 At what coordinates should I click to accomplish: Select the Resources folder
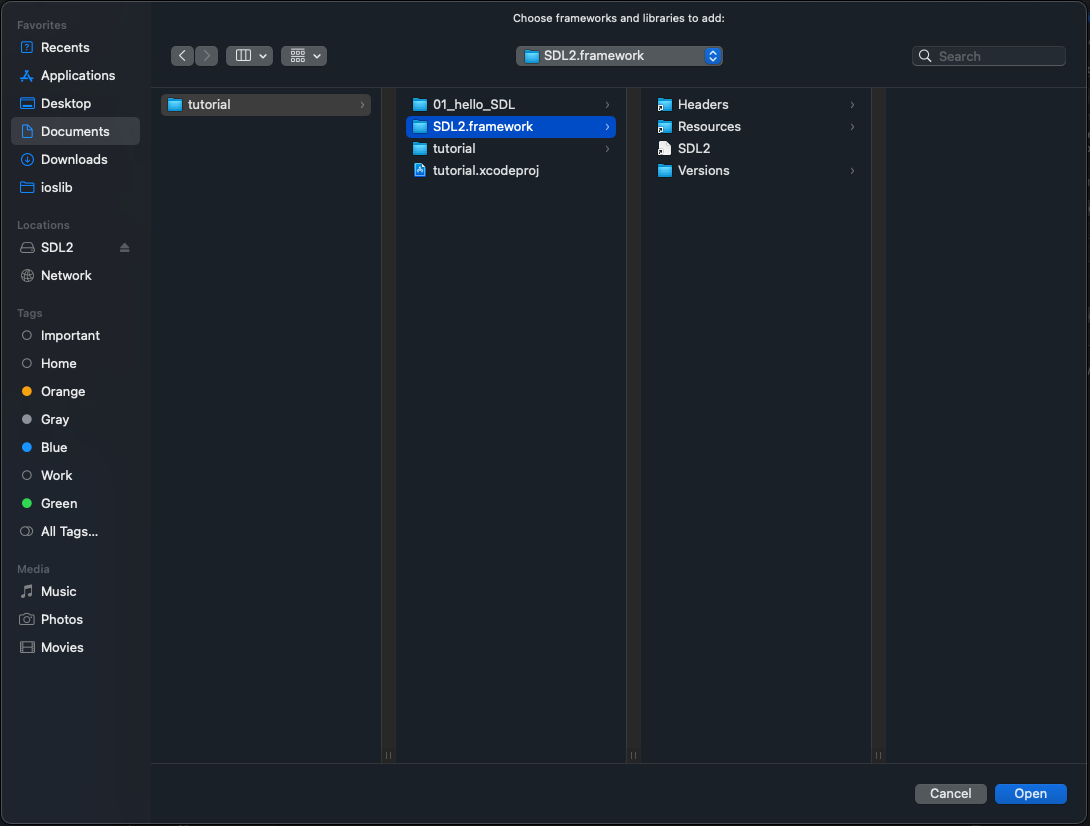click(755, 127)
